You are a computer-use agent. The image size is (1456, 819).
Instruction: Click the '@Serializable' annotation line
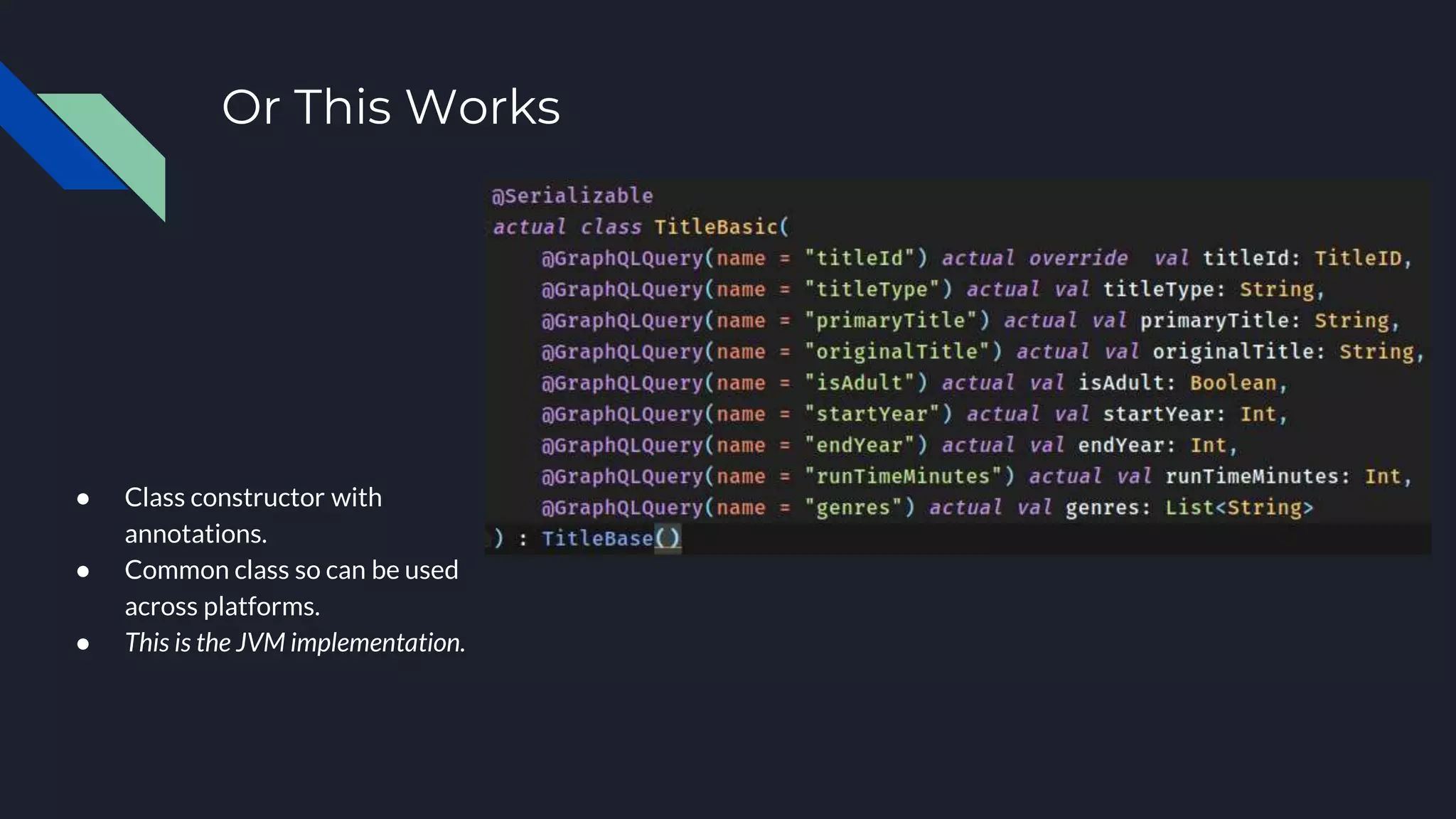[572, 196]
